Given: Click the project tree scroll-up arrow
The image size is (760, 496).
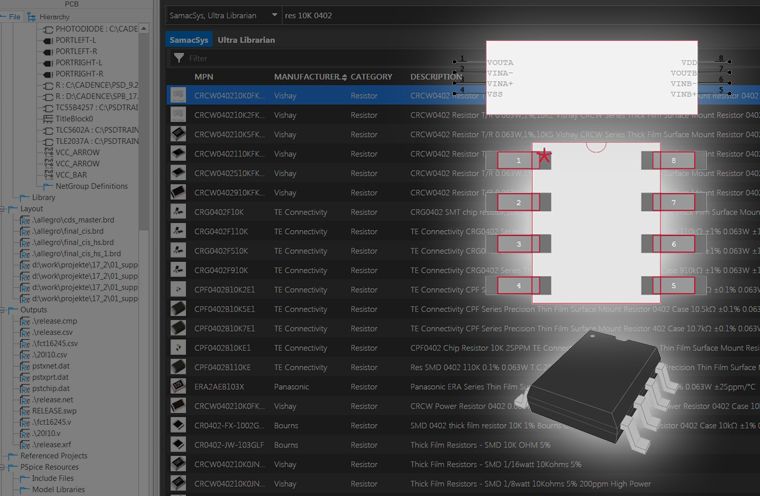Looking at the screenshot, I should click(x=143, y=29).
